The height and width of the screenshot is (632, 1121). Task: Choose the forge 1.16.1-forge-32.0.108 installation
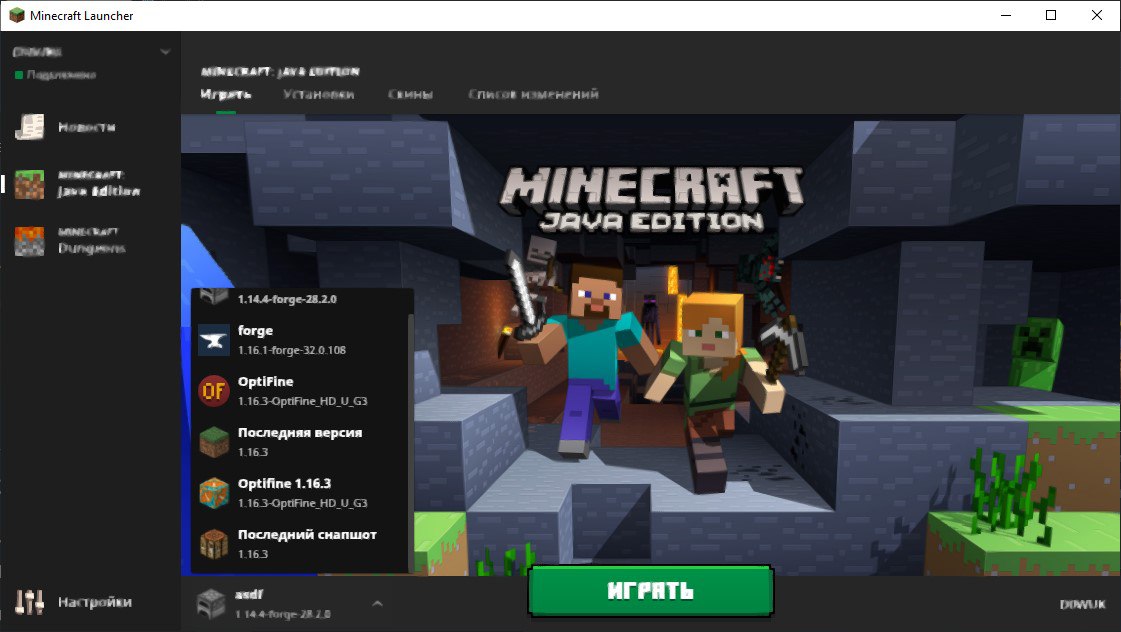[300, 340]
